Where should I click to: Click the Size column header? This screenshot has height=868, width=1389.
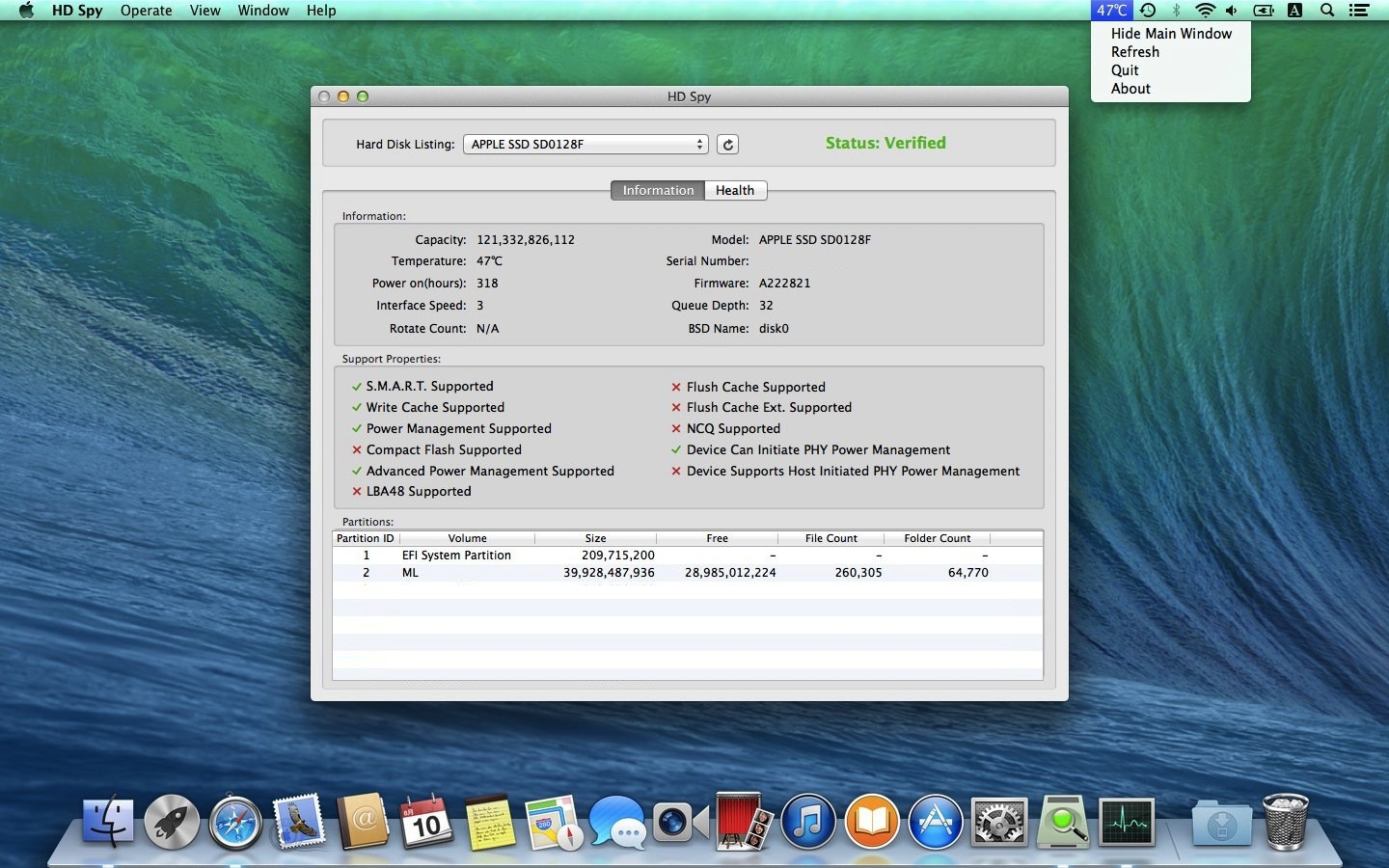[x=596, y=539]
